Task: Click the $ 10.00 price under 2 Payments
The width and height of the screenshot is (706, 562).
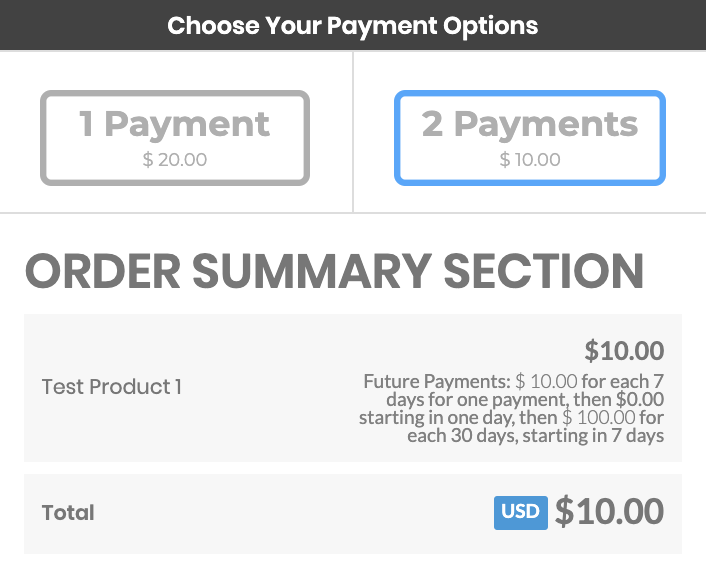Action: click(530, 159)
